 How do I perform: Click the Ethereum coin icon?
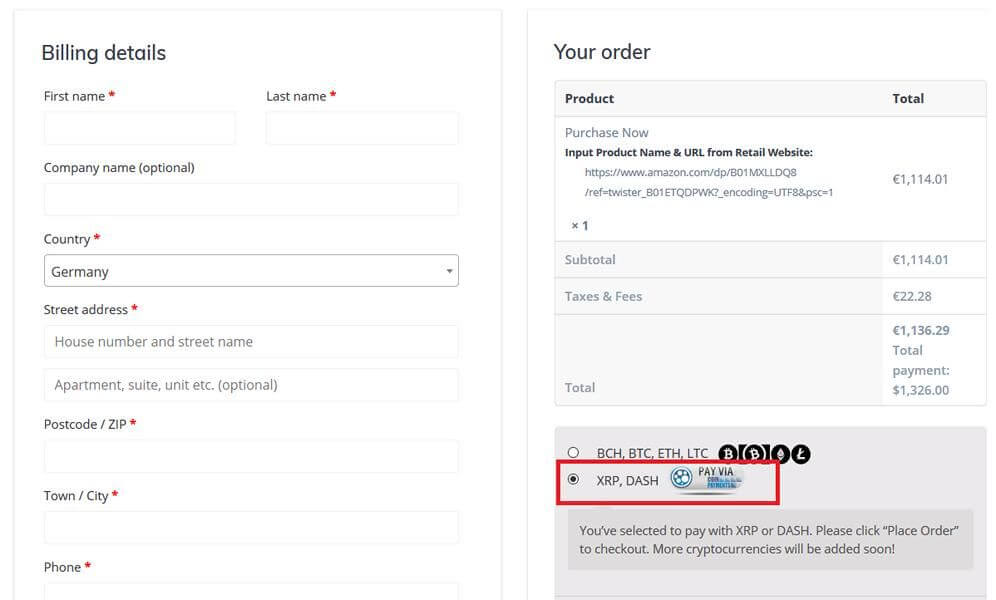point(780,455)
